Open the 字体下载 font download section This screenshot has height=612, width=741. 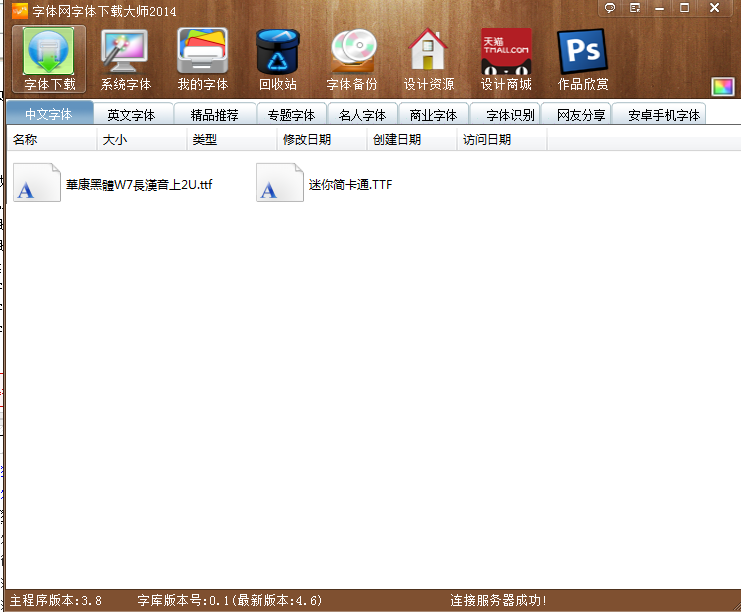pos(49,59)
